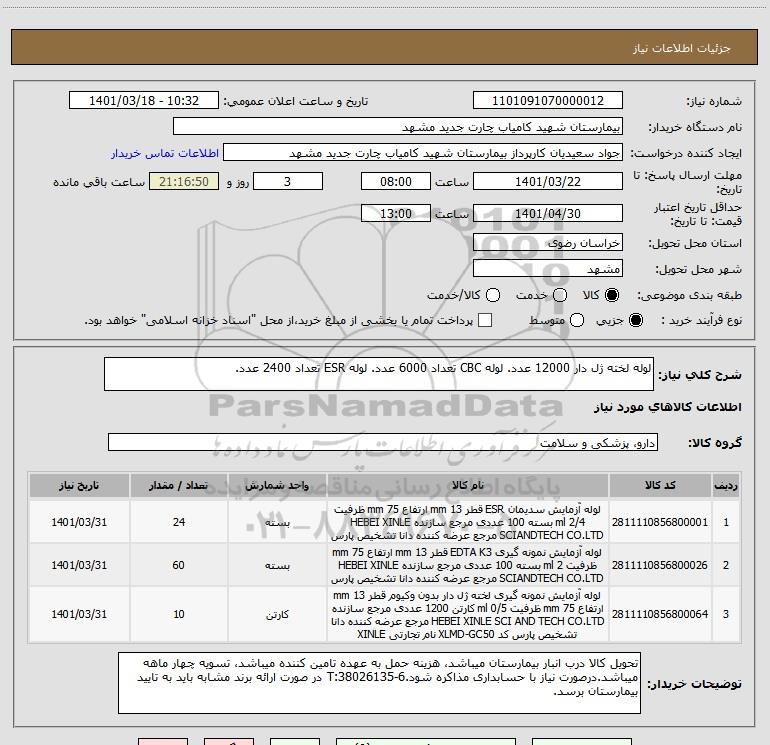Viewport: 770px width, 745px height.
Task: Click the response deadline date 1401/03/22
Action: pyautogui.click(x=548, y=181)
